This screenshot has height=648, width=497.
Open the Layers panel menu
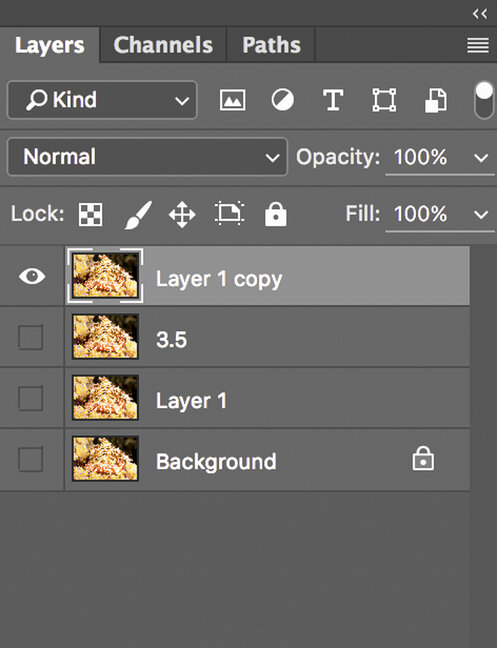tap(478, 45)
